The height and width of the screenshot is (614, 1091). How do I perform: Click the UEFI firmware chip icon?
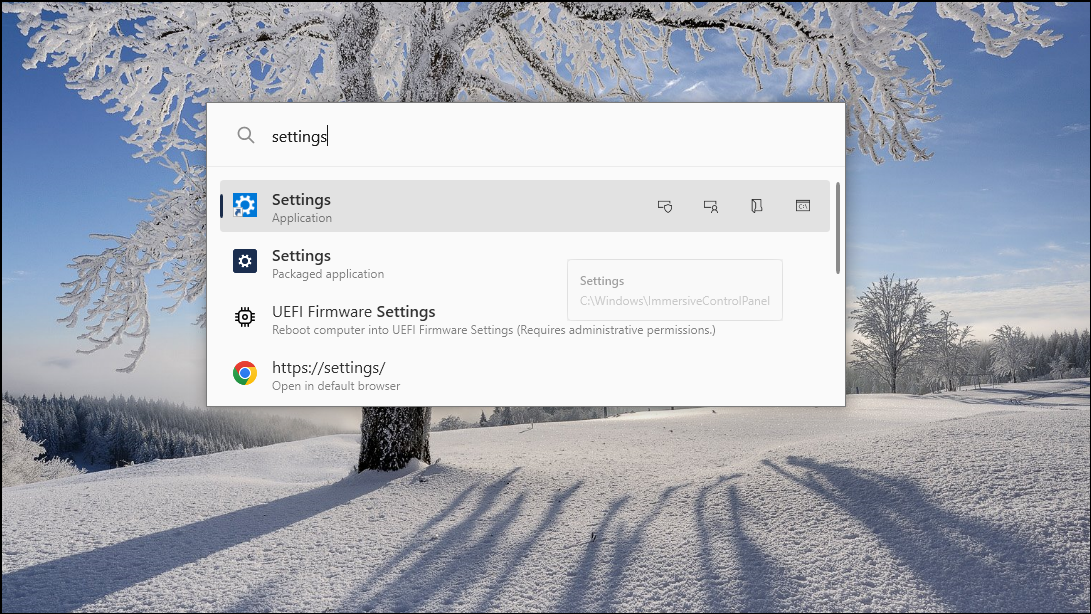[x=245, y=317]
